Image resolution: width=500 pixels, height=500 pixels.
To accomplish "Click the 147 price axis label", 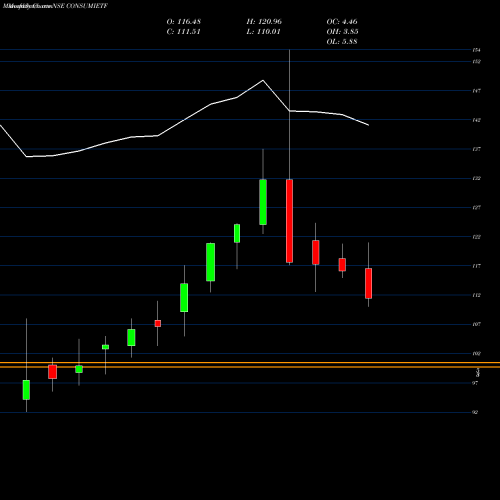I will pos(476,91).
